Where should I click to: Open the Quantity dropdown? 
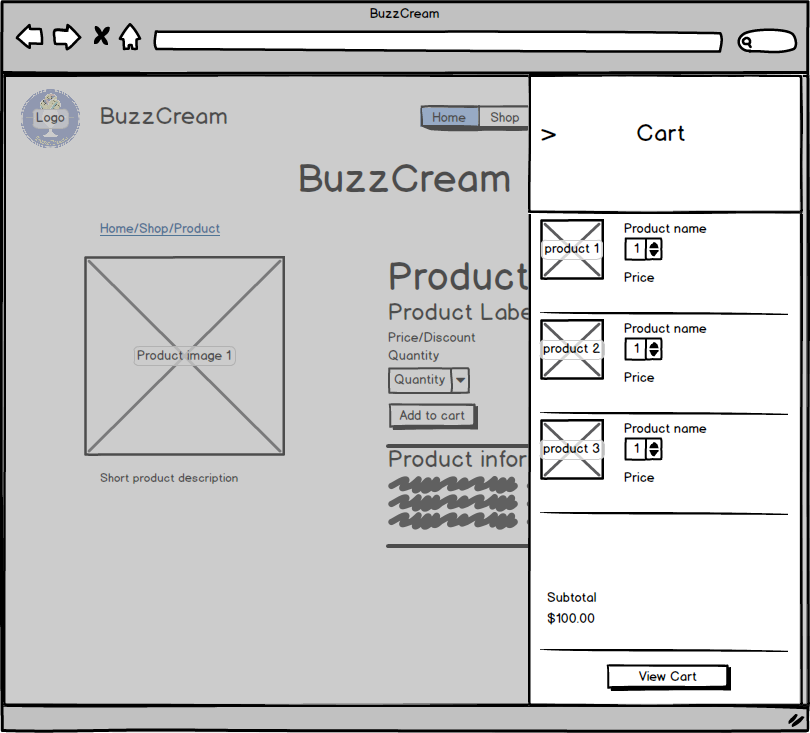coord(460,380)
